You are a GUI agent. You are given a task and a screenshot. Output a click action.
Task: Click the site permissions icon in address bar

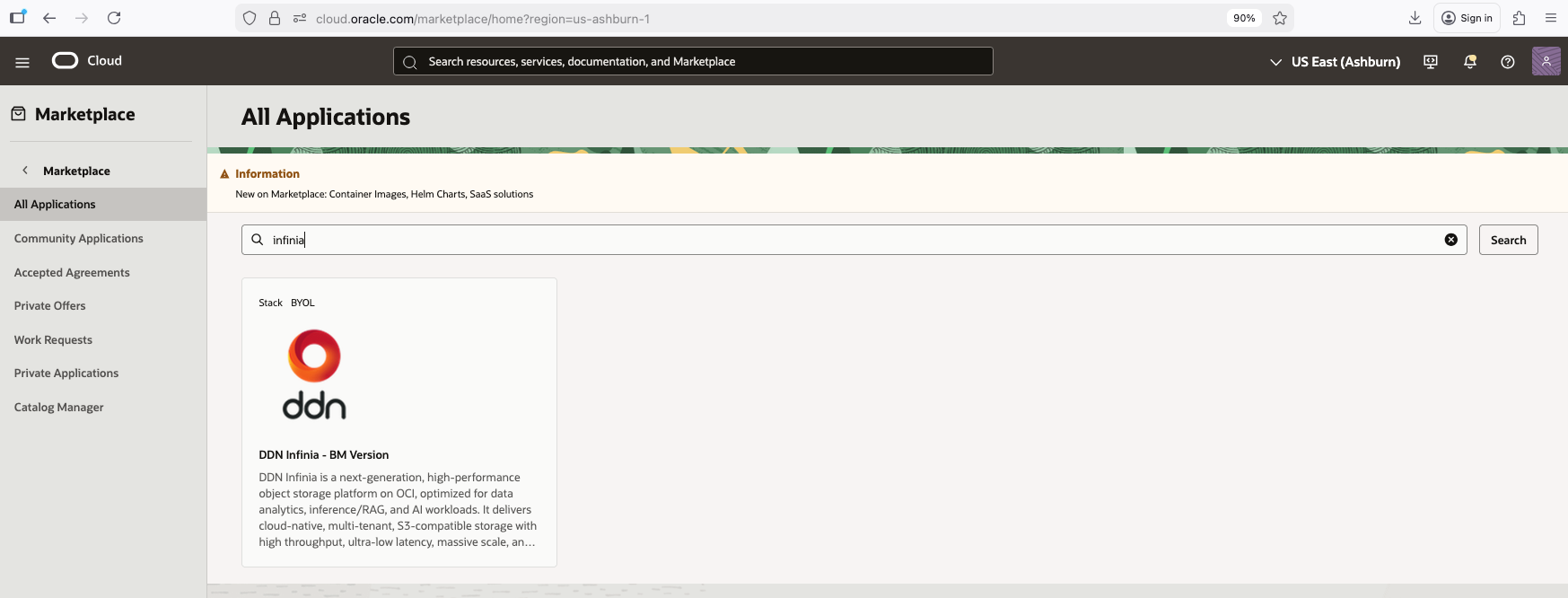tap(300, 18)
